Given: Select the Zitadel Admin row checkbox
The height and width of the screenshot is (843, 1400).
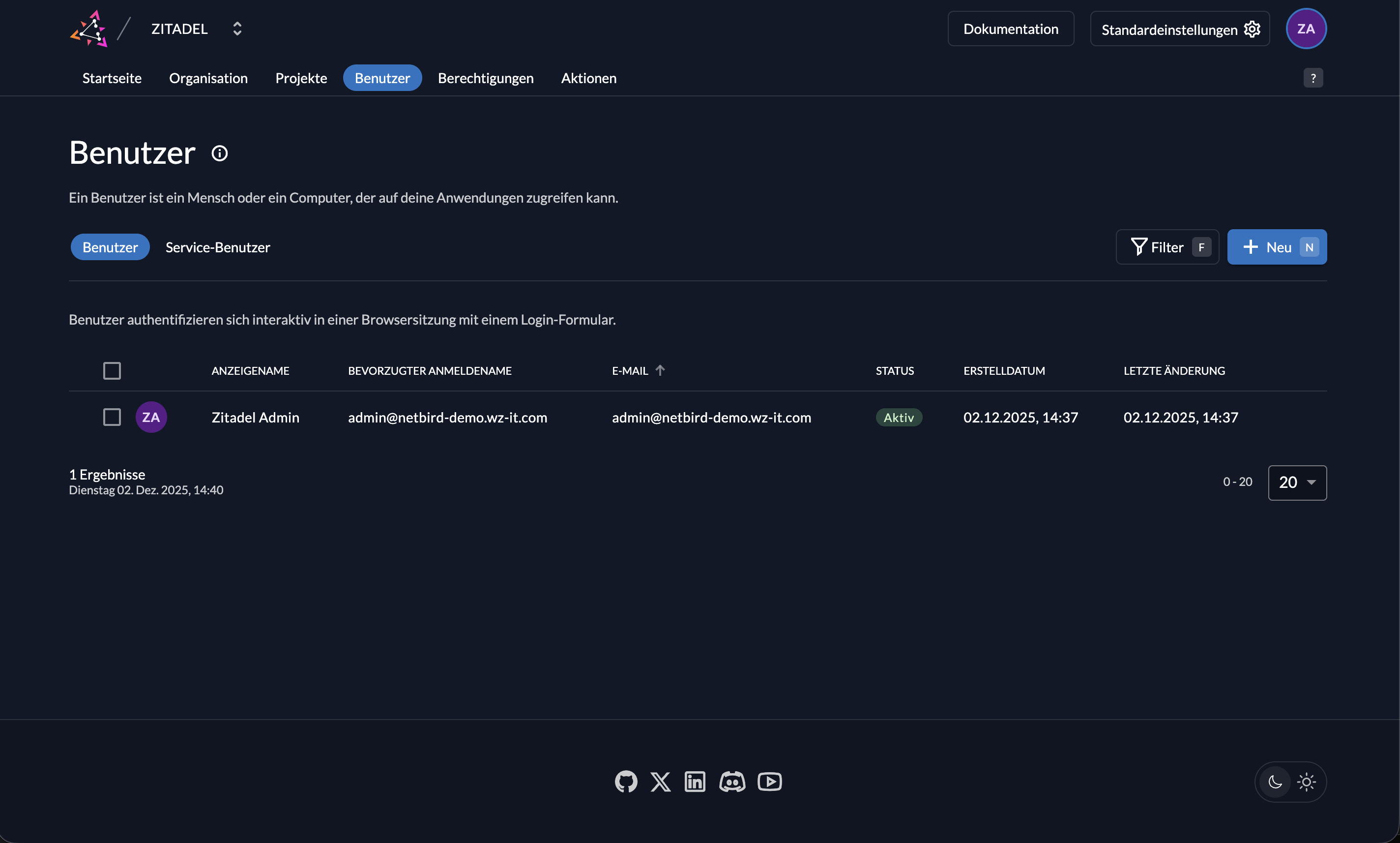Looking at the screenshot, I should (x=112, y=417).
